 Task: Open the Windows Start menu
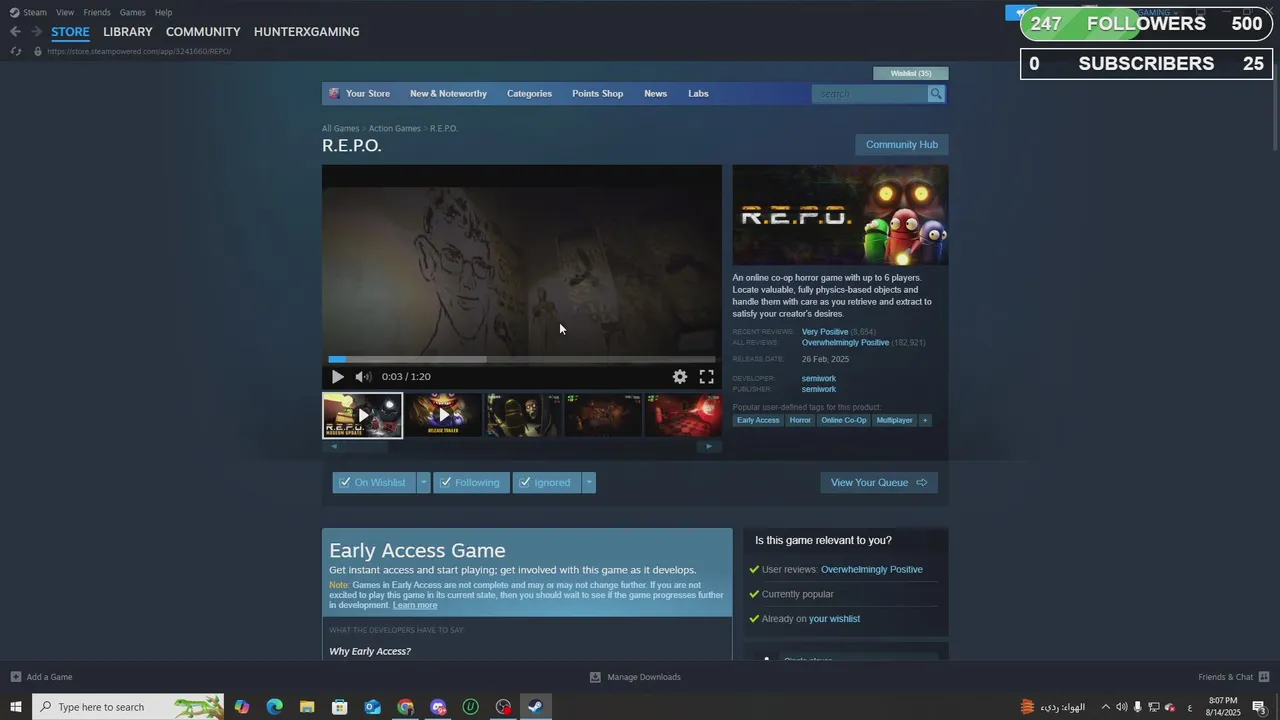point(16,707)
